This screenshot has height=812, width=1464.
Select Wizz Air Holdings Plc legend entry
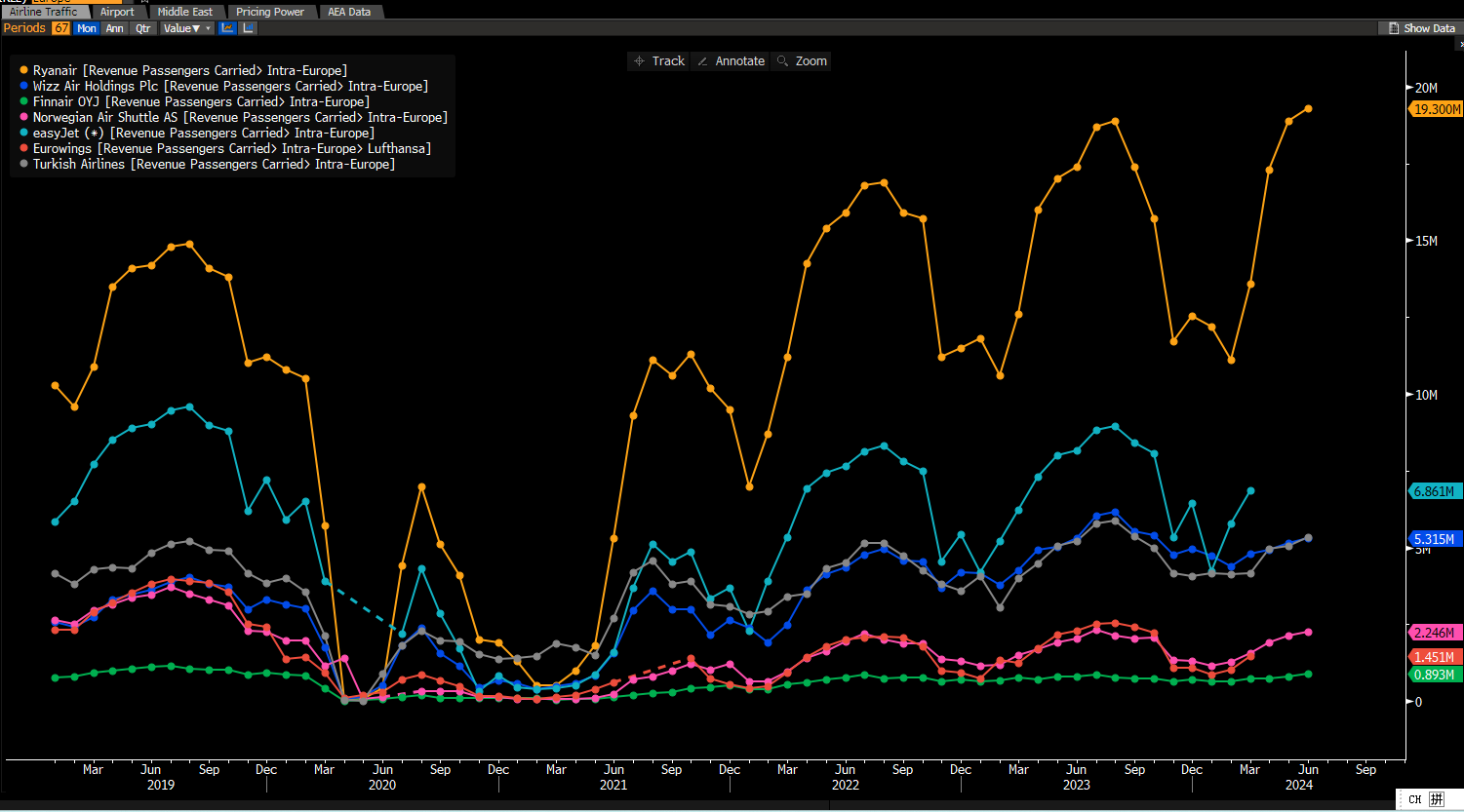coord(230,86)
